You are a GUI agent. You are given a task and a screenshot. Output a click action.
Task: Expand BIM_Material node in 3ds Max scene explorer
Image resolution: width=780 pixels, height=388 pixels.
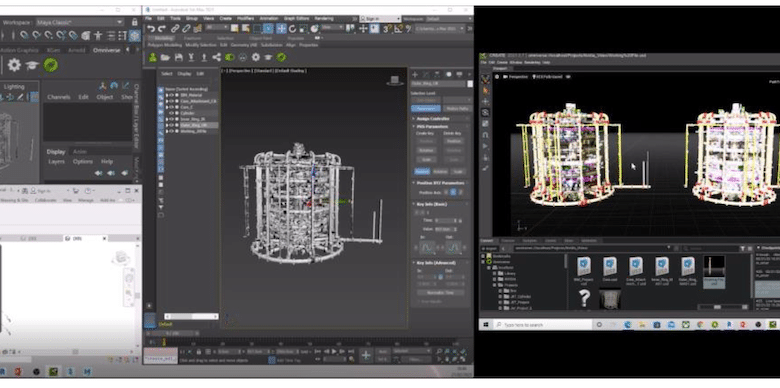coord(167,95)
